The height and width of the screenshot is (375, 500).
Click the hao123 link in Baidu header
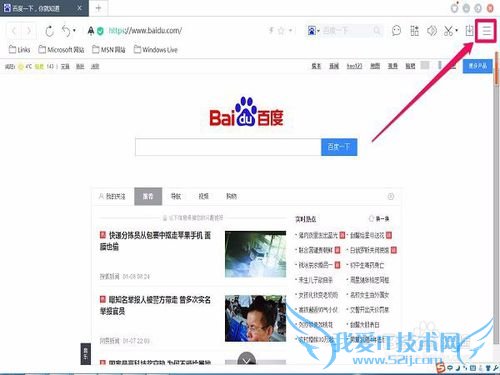[354, 66]
